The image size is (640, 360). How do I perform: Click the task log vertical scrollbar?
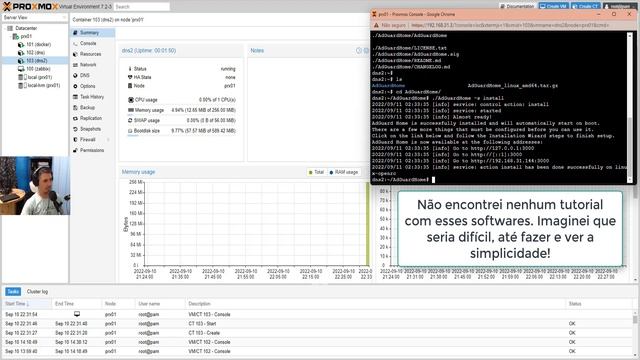(x=635, y=333)
